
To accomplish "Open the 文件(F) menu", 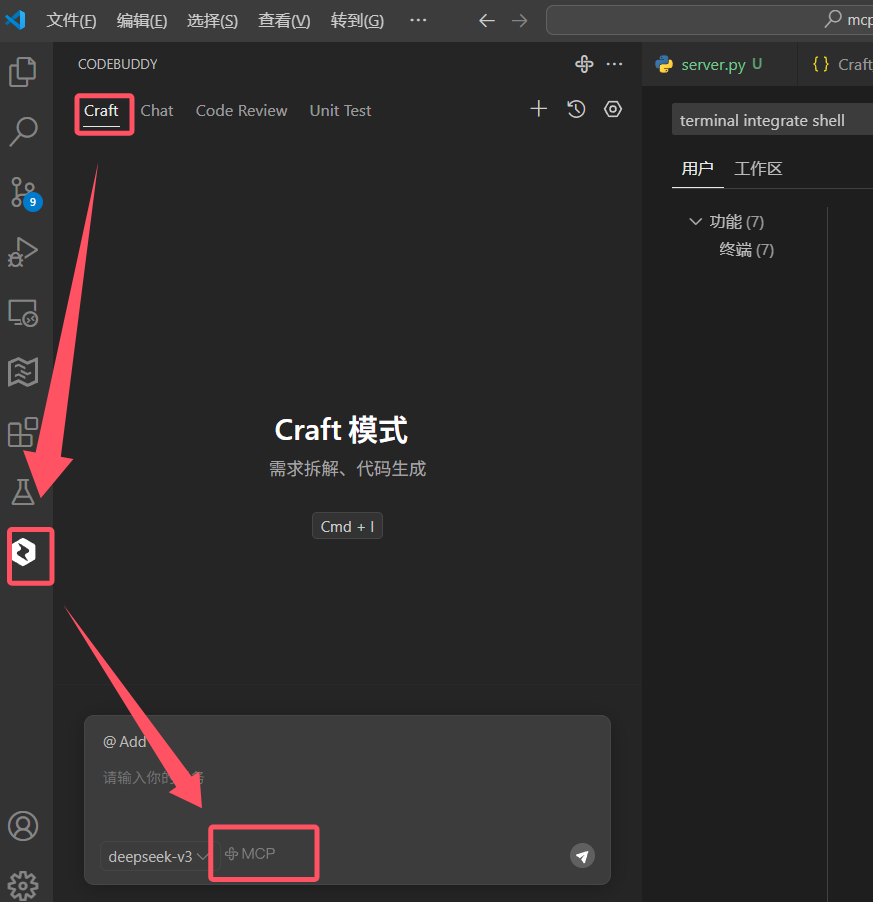I will click(71, 21).
